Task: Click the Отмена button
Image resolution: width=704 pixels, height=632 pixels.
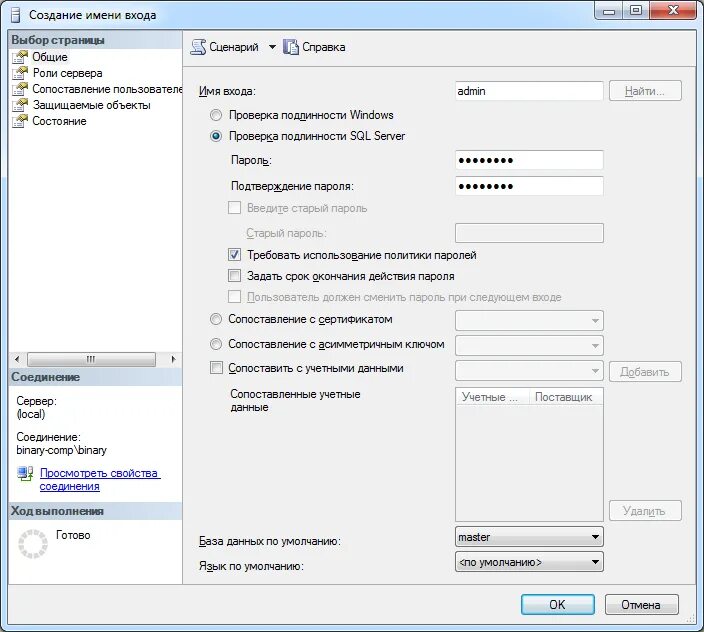Action: click(641, 605)
